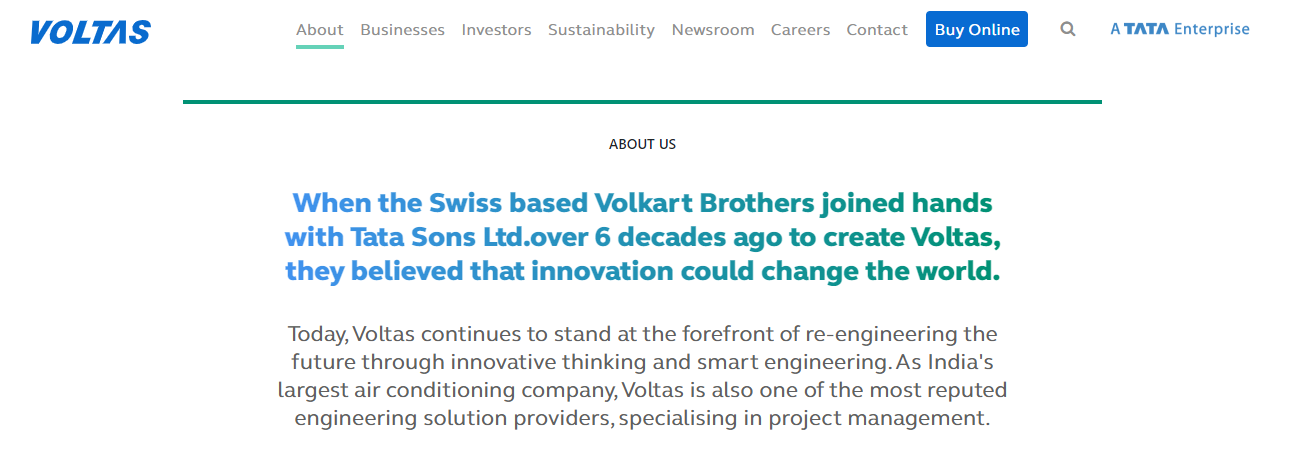This screenshot has width=1302, height=449.
Task: Click the paragraph line starting 'Today, Voltas continues'
Action: [642, 333]
